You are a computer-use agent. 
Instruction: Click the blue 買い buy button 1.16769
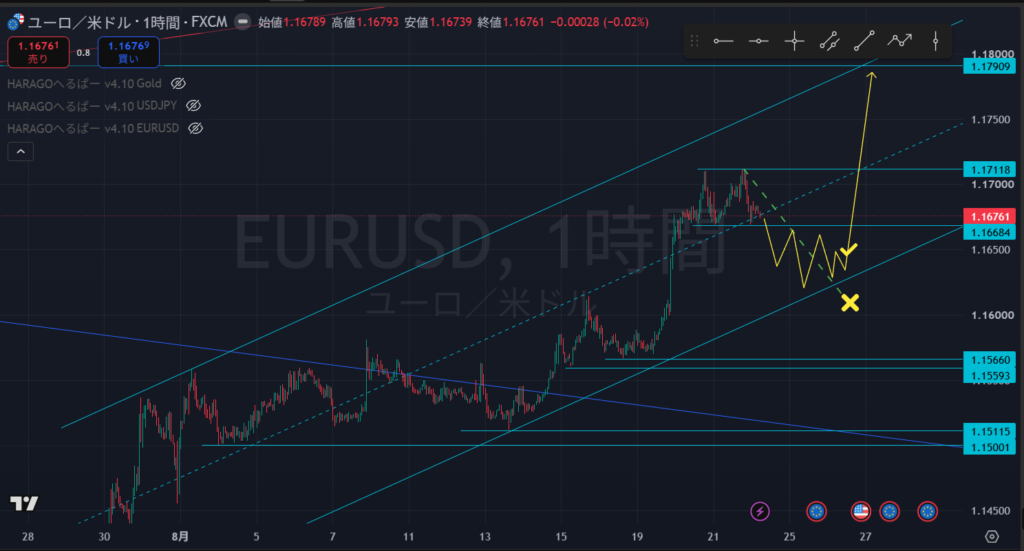[129, 52]
